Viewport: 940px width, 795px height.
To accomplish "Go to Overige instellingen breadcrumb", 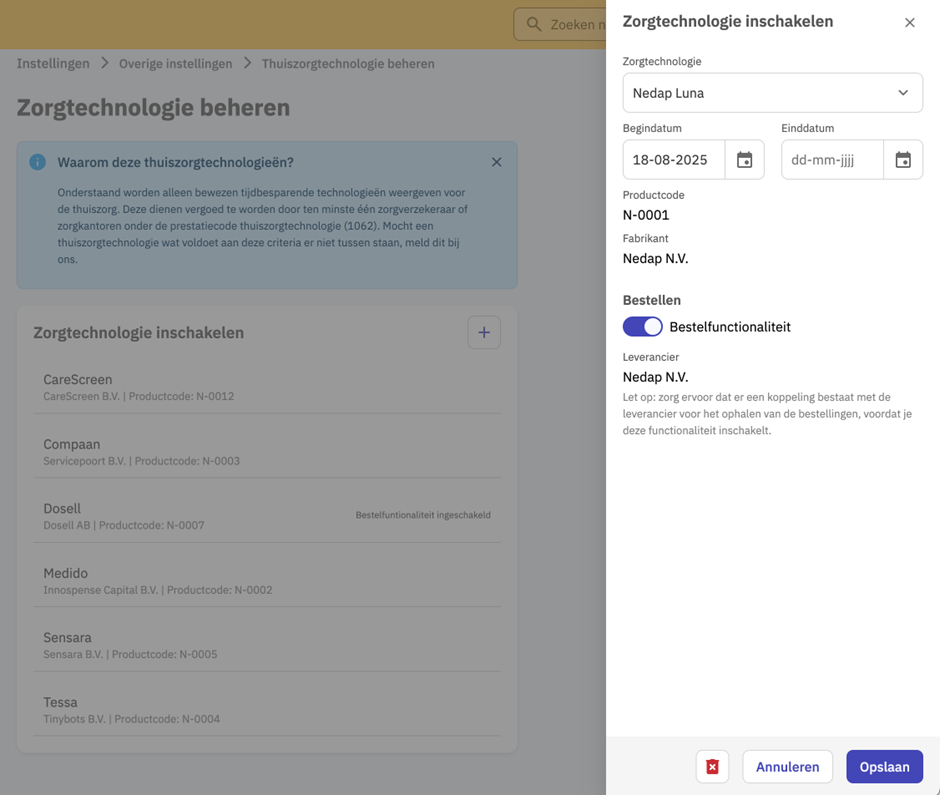I will pyautogui.click(x=175, y=64).
